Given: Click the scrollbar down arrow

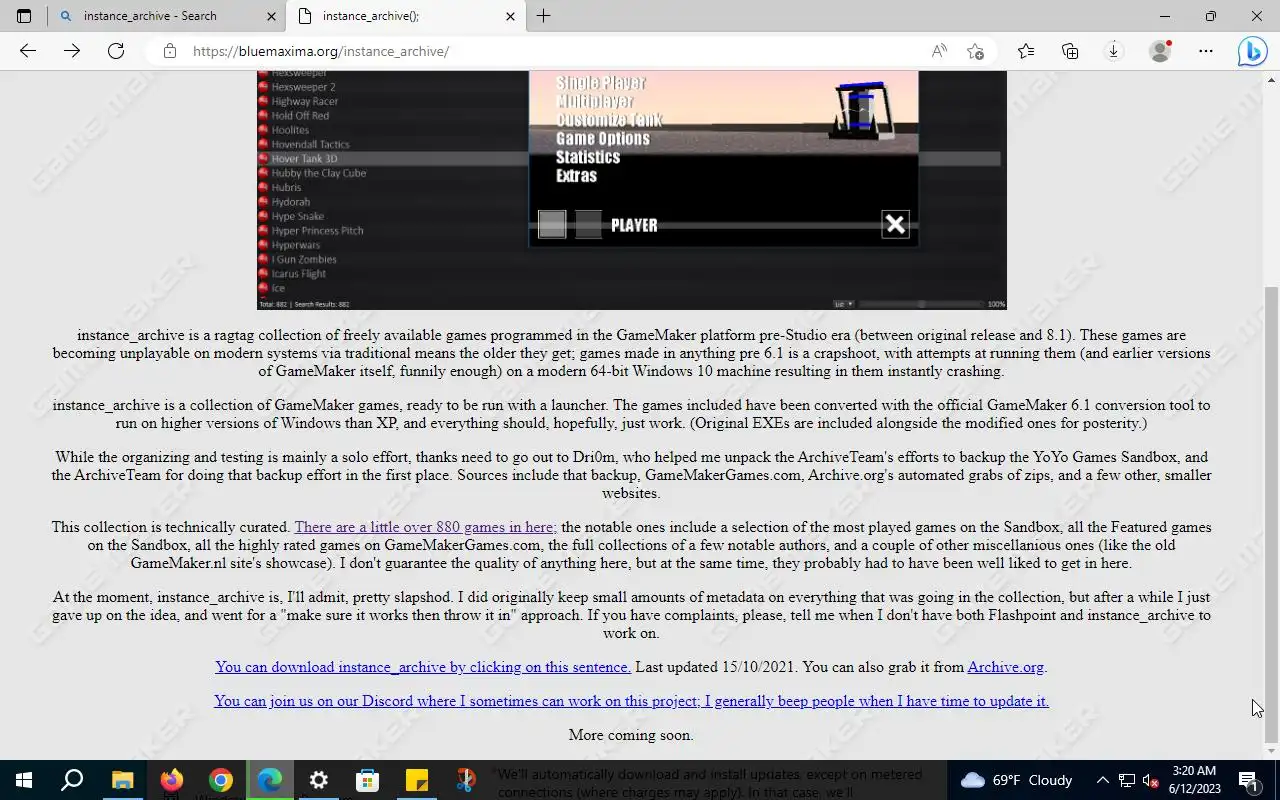Looking at the screenshot, I should point(1272,750).
